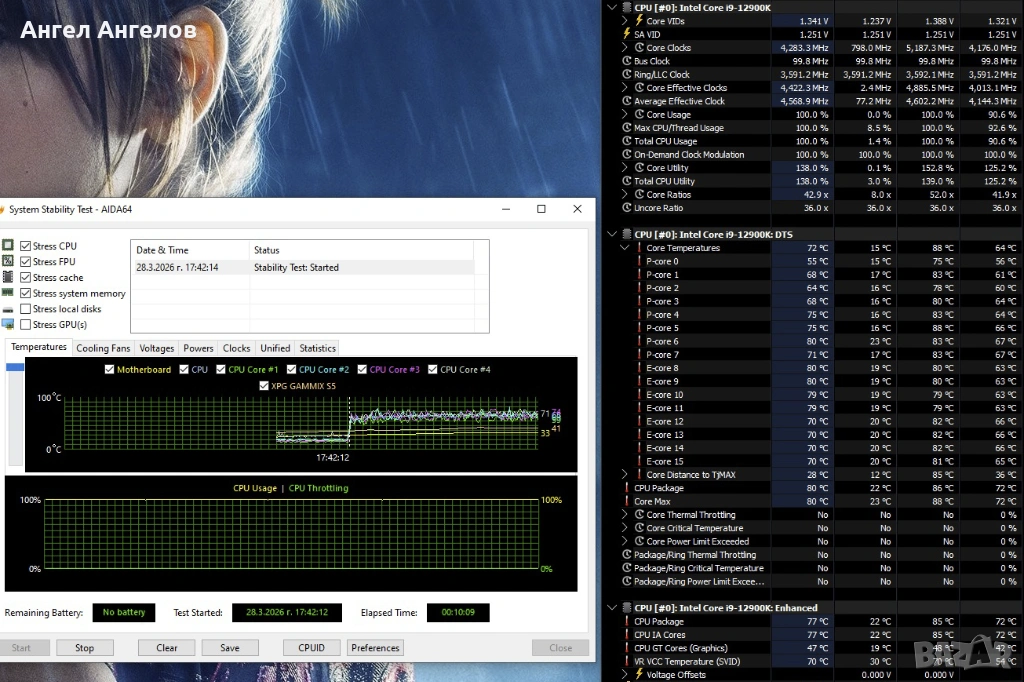The width and height of the screenshot is (1024, 682).
Task: Open the Statistics tab
Action: 317,348
